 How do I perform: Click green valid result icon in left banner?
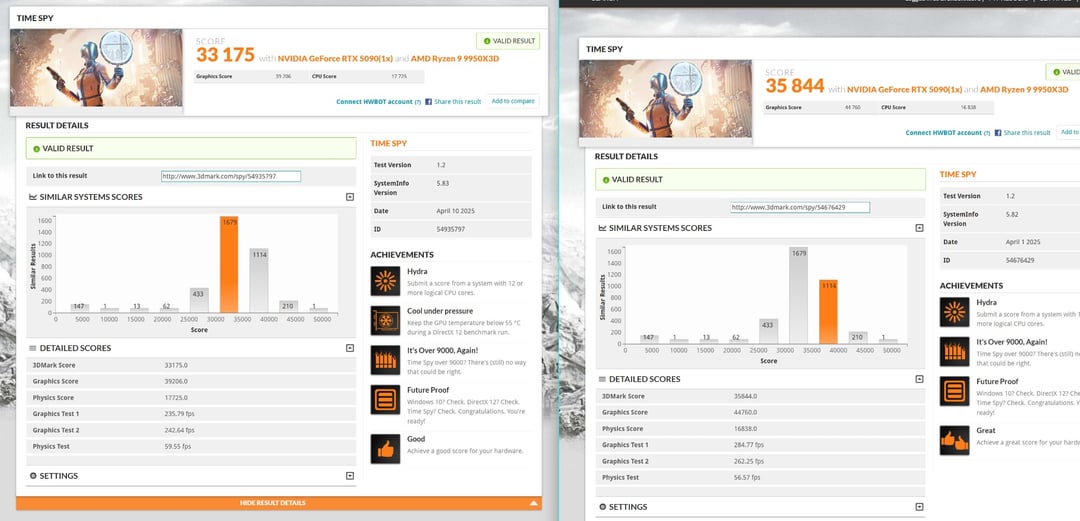click(36, 148)
